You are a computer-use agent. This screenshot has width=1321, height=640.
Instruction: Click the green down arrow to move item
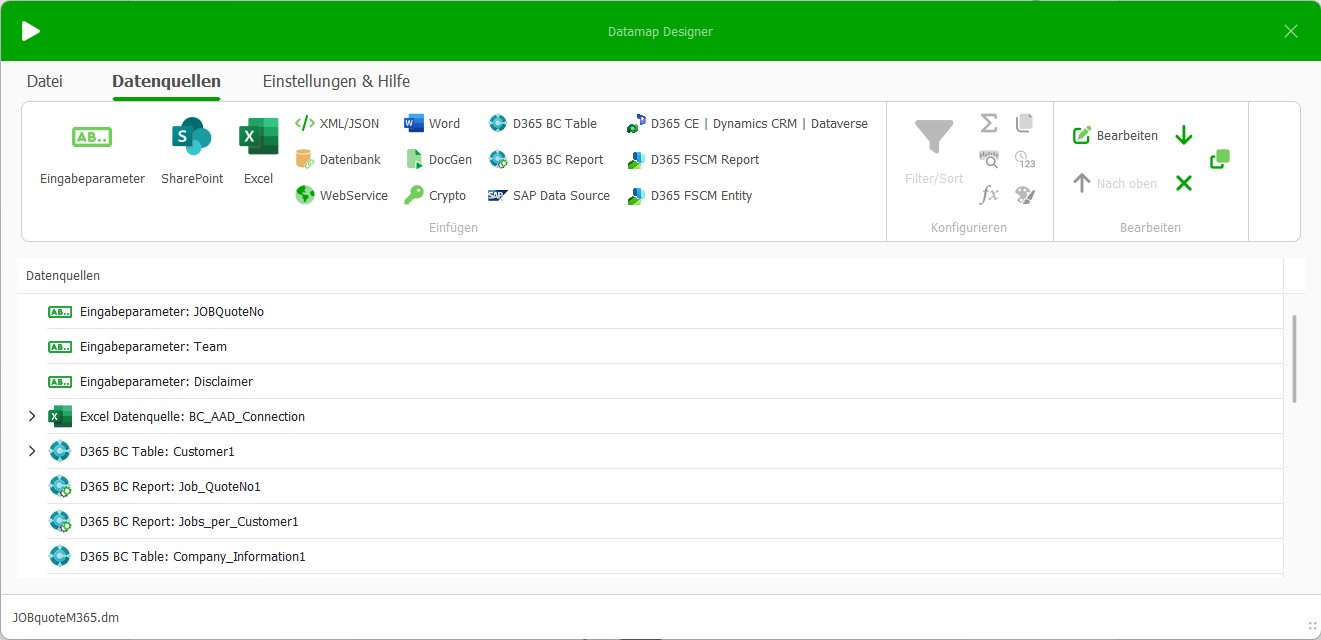point(1183,134)
